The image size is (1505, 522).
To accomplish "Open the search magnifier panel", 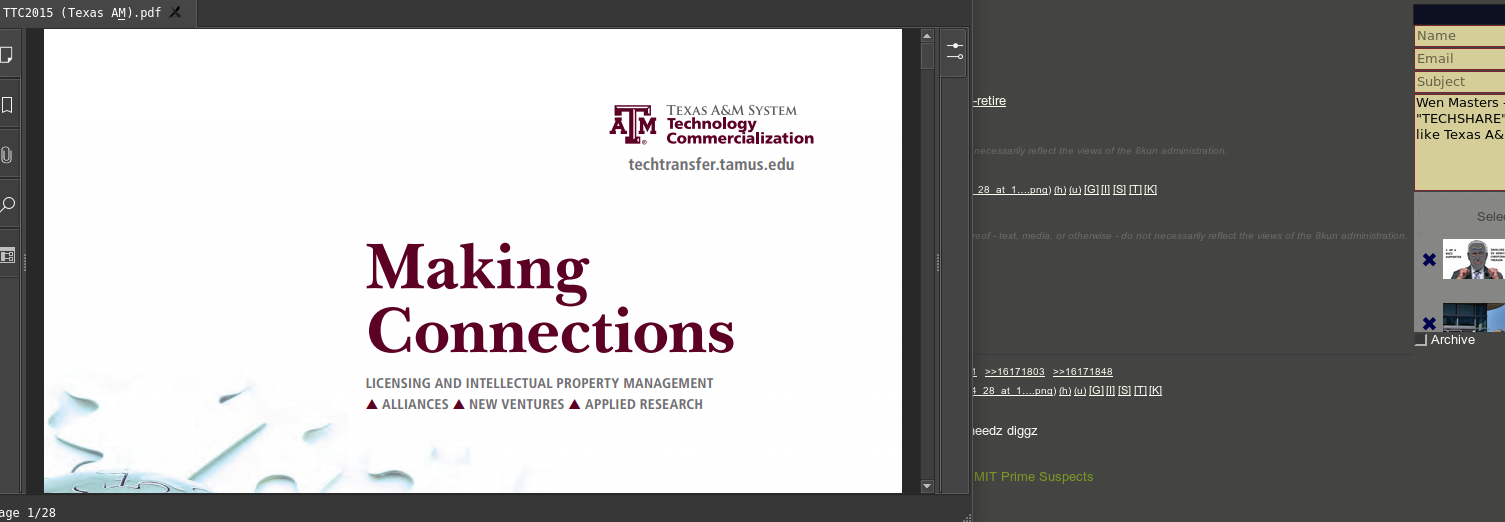I will (7, 205).
